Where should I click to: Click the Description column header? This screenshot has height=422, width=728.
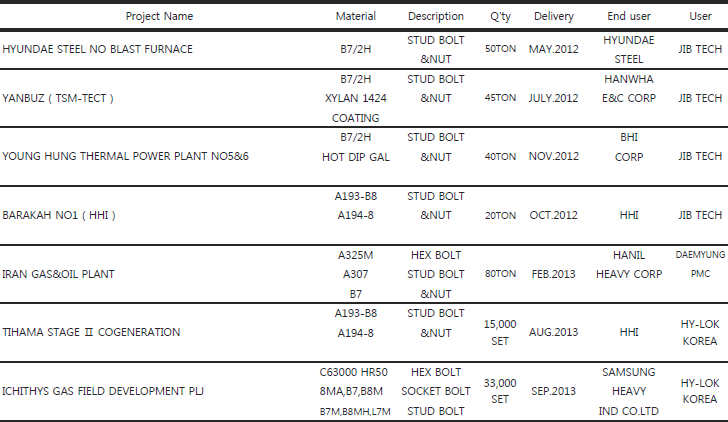pyautogui.click(x=436, y=16)
